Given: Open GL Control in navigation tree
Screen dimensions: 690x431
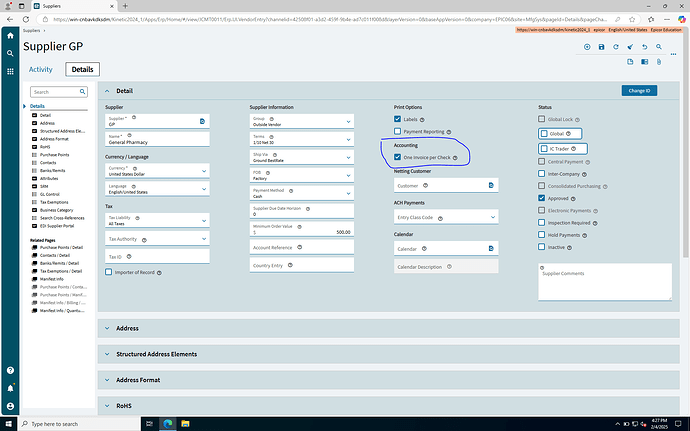Looking at the screenshot, I should click(50, 194).
